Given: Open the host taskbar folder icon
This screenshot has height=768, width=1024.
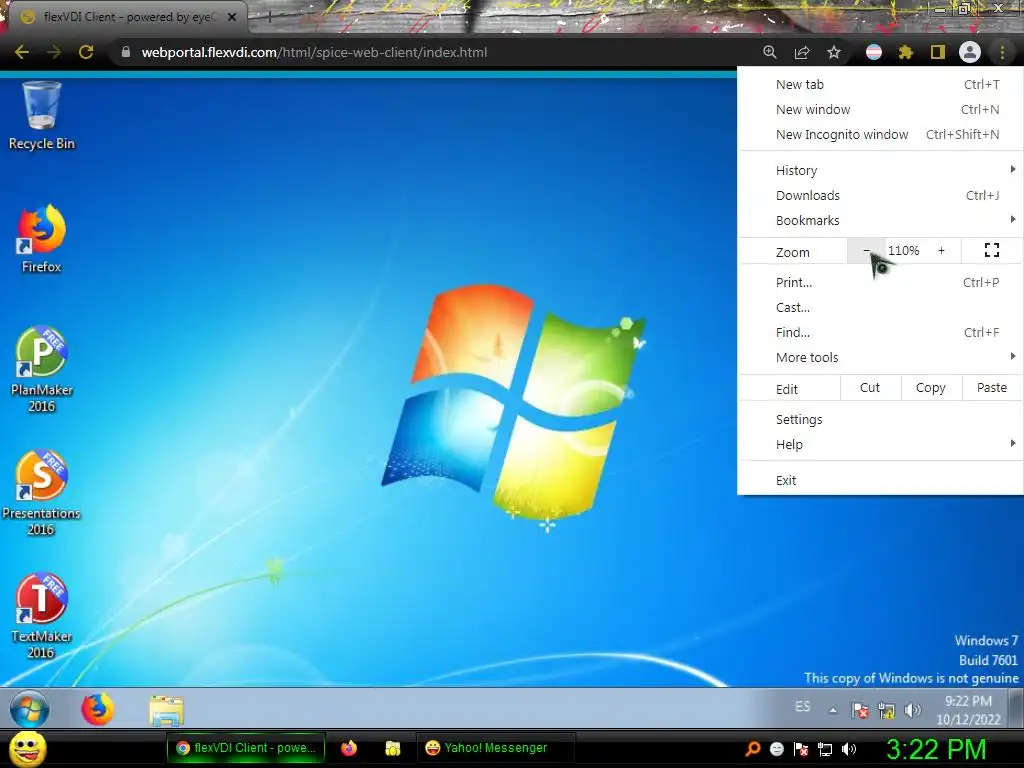Looking at the screenshot, I should (x=392, y=748).
